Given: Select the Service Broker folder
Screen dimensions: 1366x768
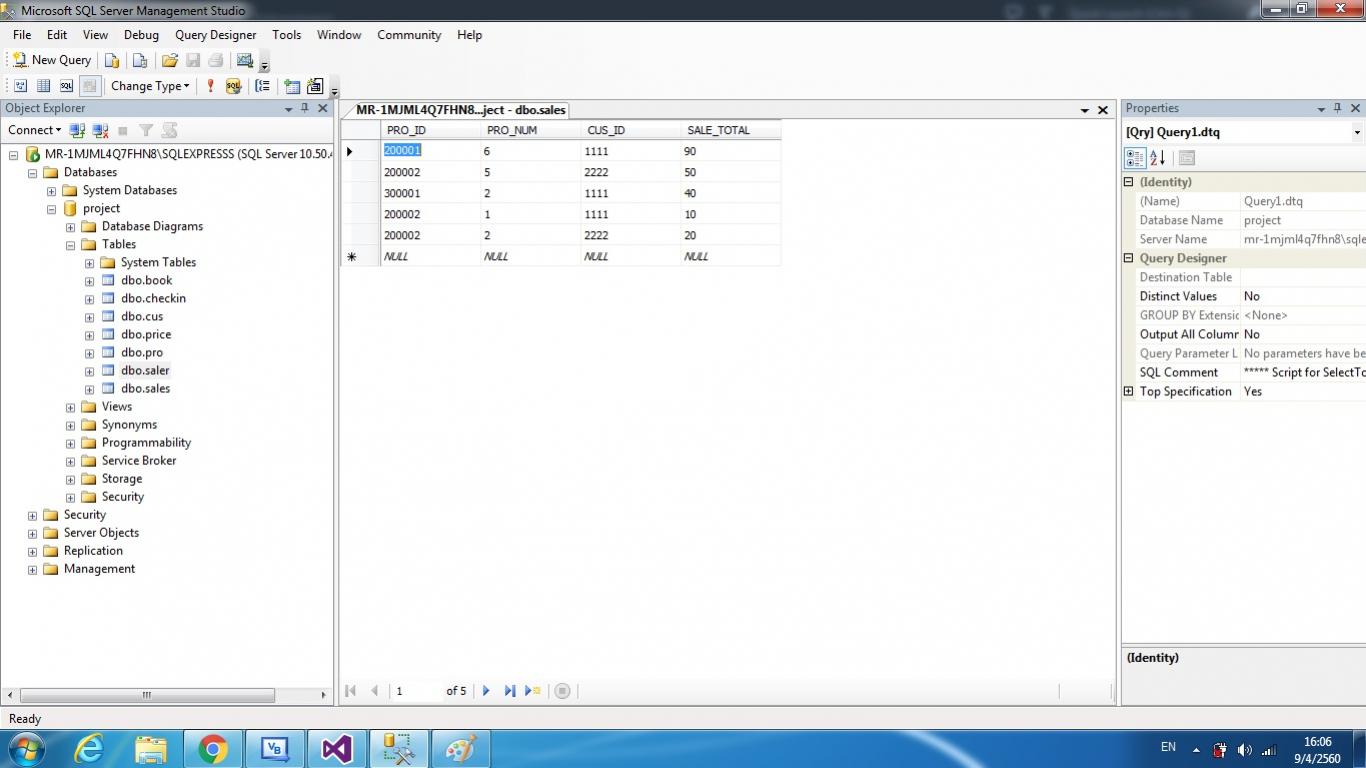Looking at the screenshot, I should (139, 460).
